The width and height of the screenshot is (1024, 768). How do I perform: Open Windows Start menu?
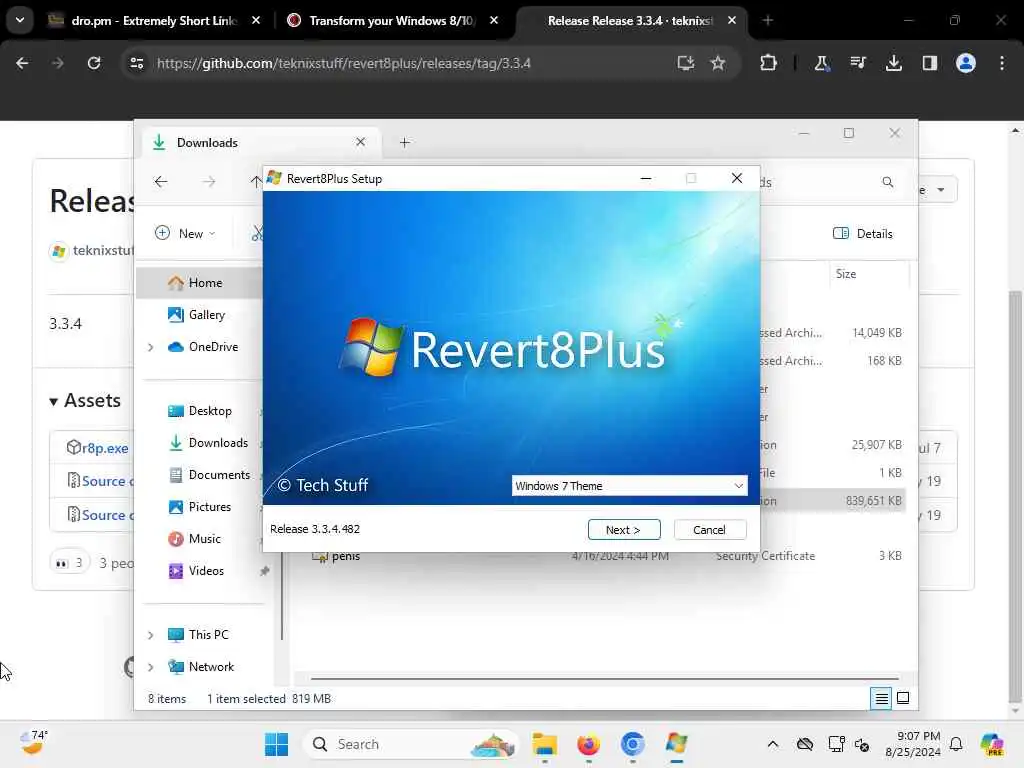(x=276, y=744)
